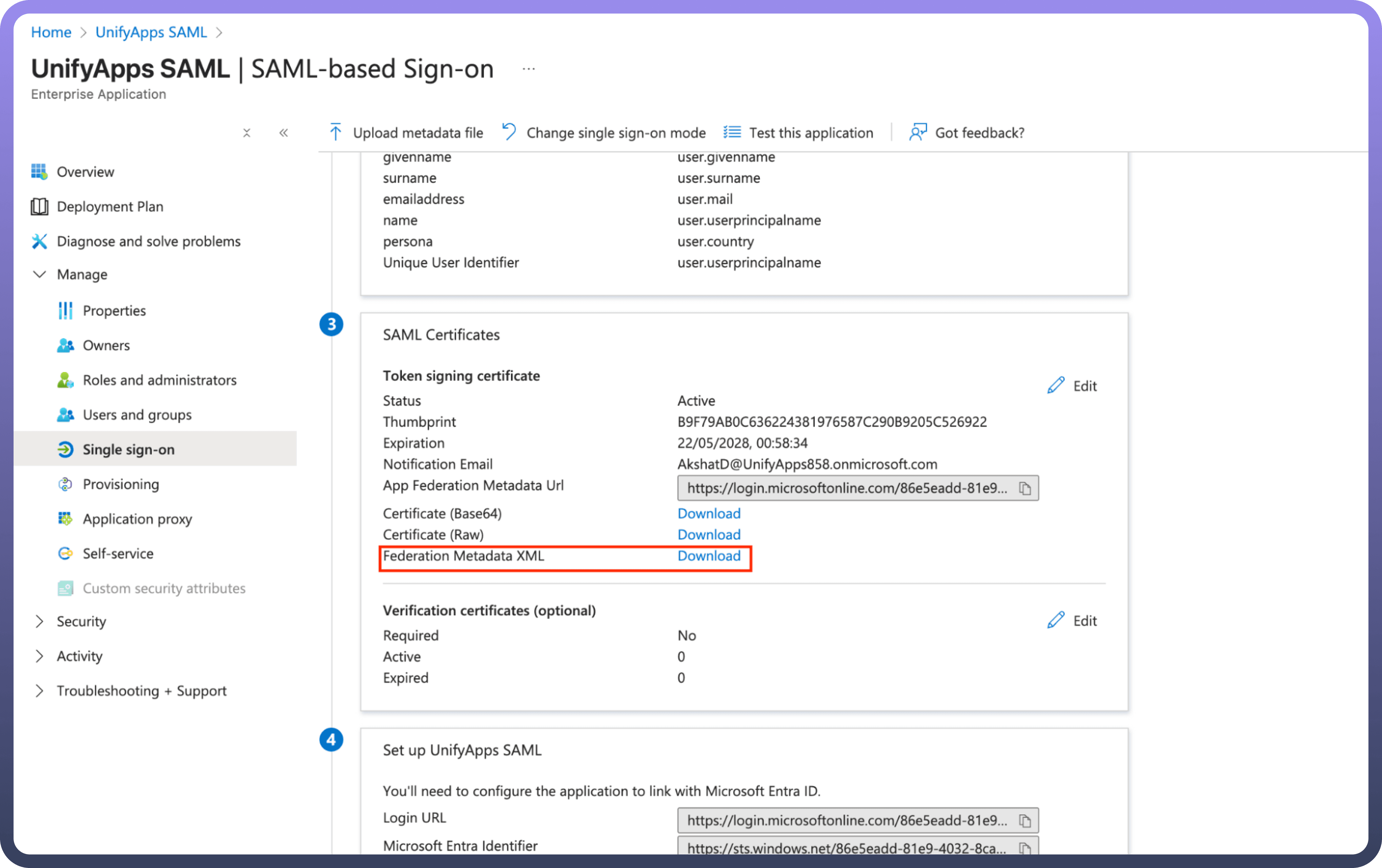The width and height of the screenshot is (1382, 868).
Task: Click the Change single sign-on mode icon
Action: [509, 132]
